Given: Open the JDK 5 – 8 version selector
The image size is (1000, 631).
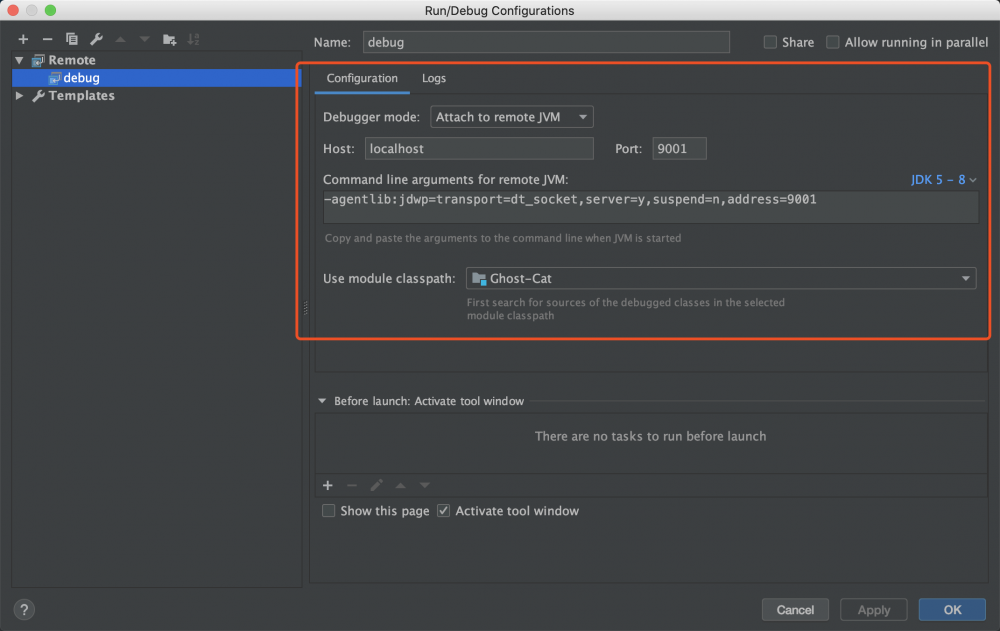Looking at the screenshot, I should click(x=943, y=180).
